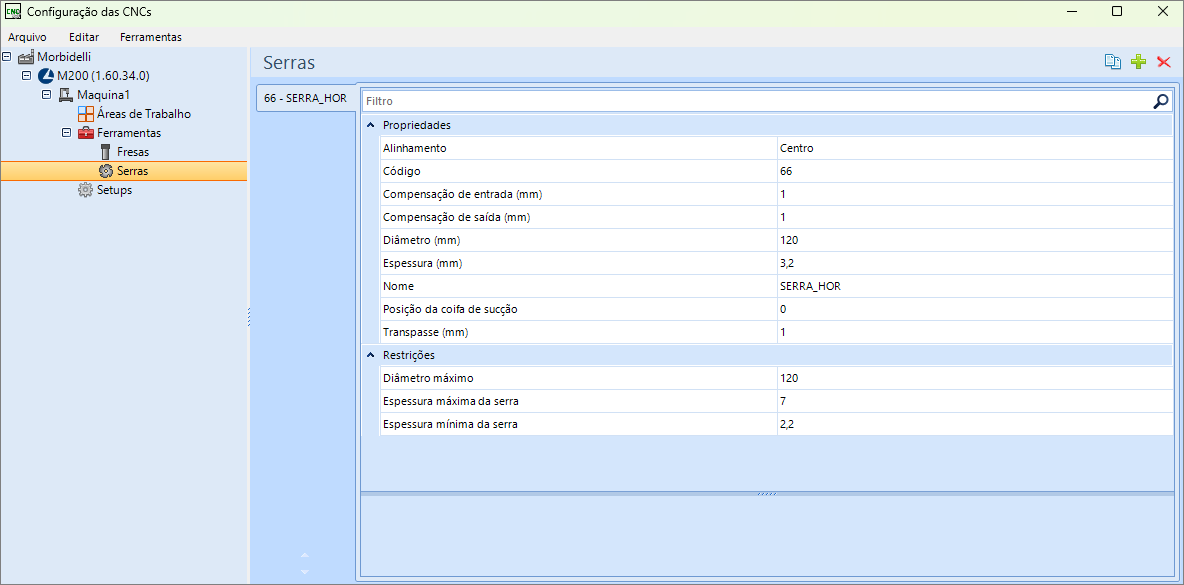Image resolution: width=1184 pixels, height=585 pixels.
Task: Click the Filtro search magnifier icon
Action: pyautogui.click(x=1161, y=101)
